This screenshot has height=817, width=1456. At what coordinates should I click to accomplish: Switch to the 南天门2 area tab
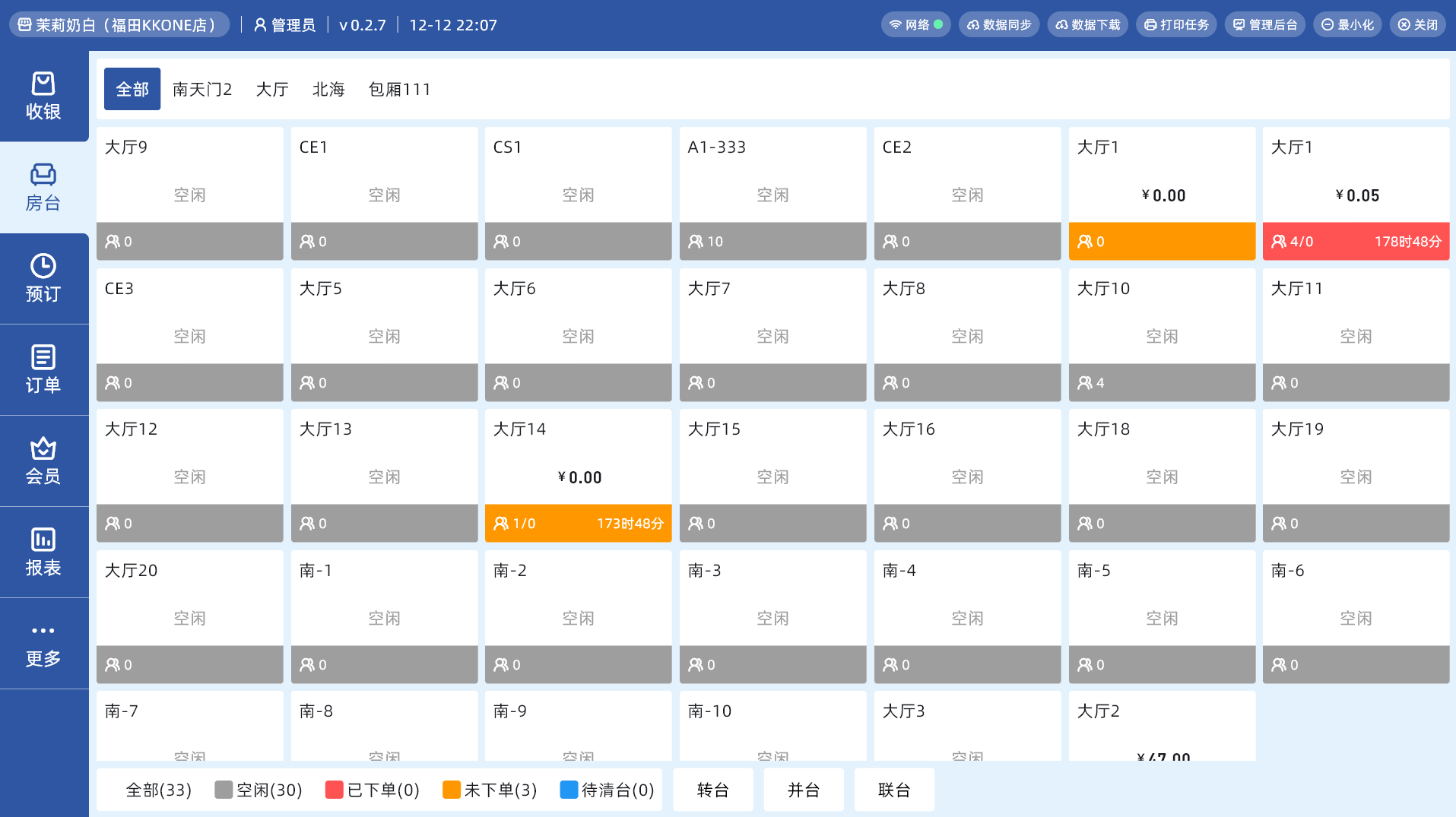(x=202, y=90)
